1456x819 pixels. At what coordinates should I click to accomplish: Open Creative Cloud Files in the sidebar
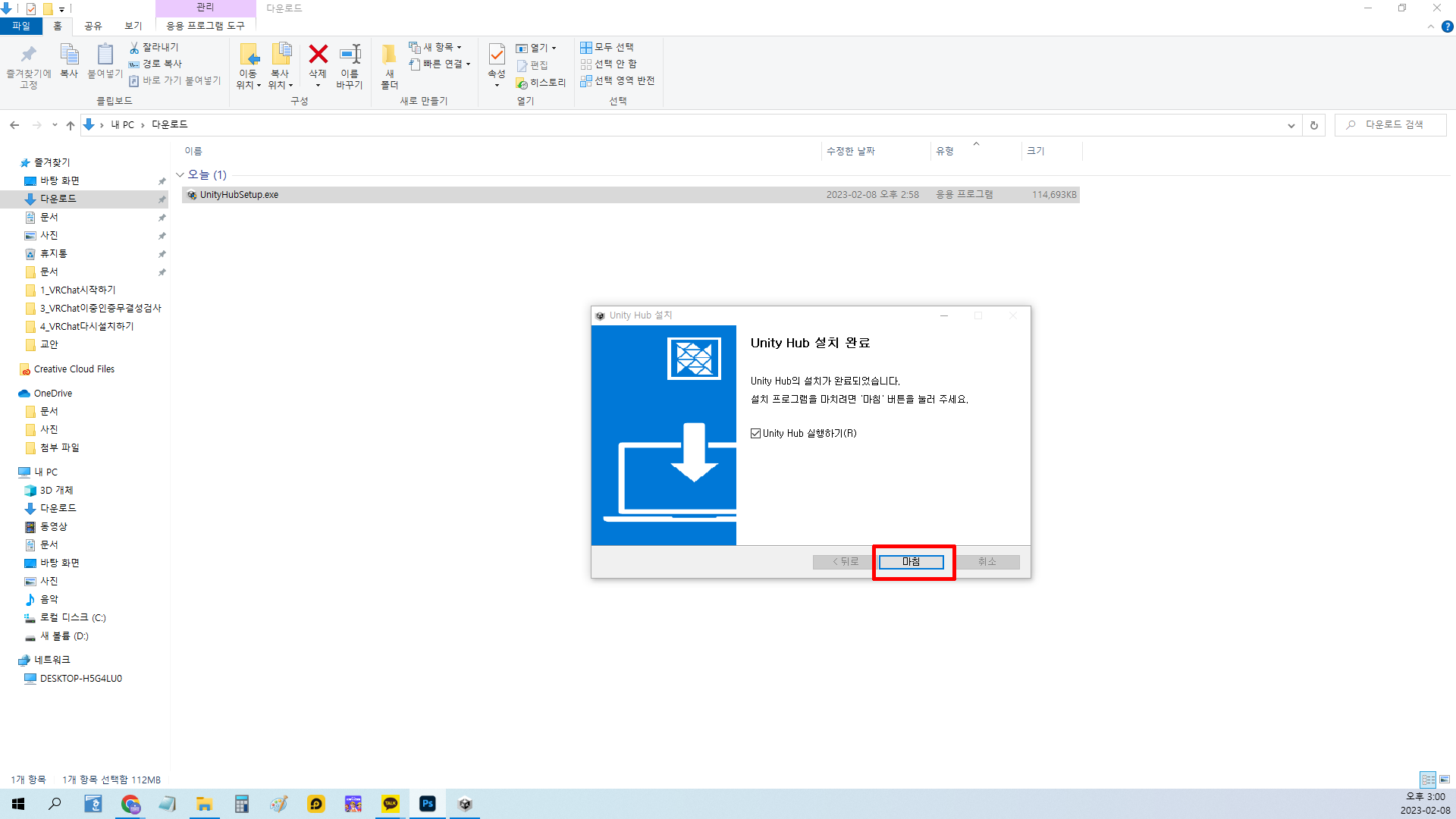[x=74, y=369]
